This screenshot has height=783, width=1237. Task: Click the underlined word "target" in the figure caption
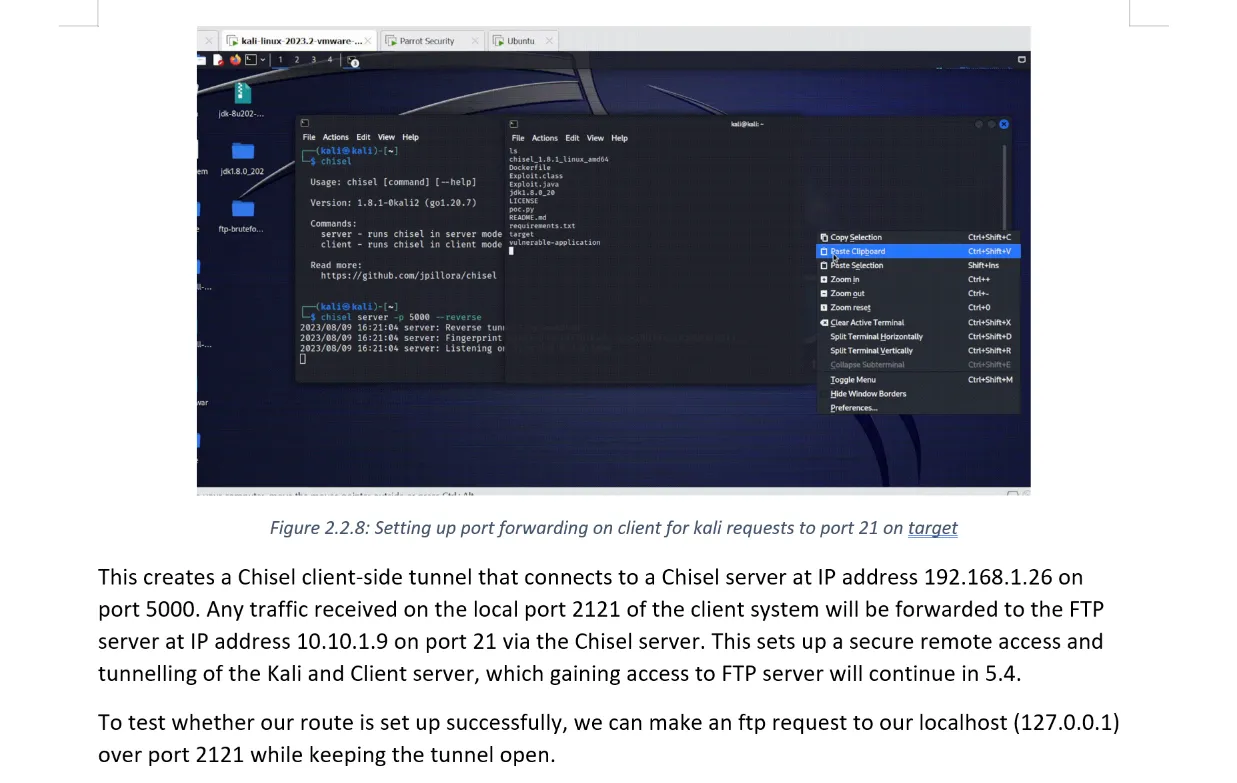pyautogui.click(x=933, y=528)
